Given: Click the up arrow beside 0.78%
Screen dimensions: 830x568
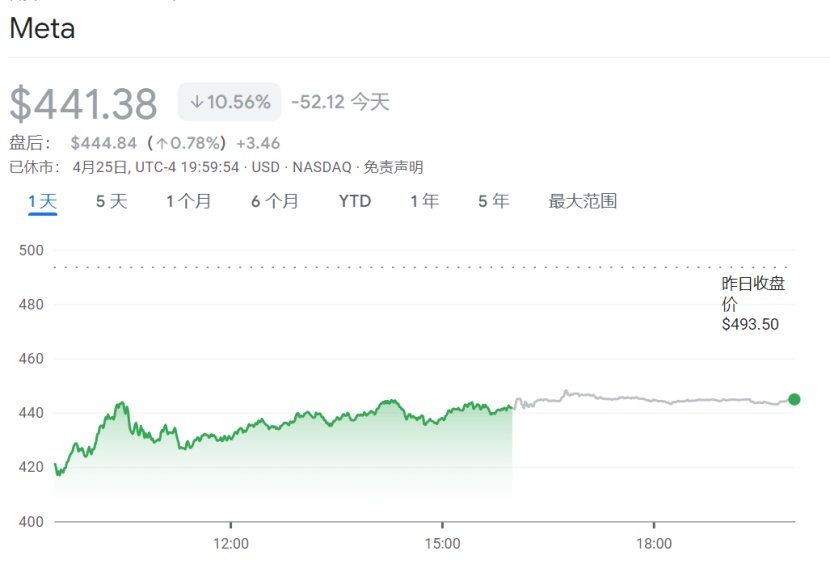Looking at the screenshot, I should click(162, 143).
